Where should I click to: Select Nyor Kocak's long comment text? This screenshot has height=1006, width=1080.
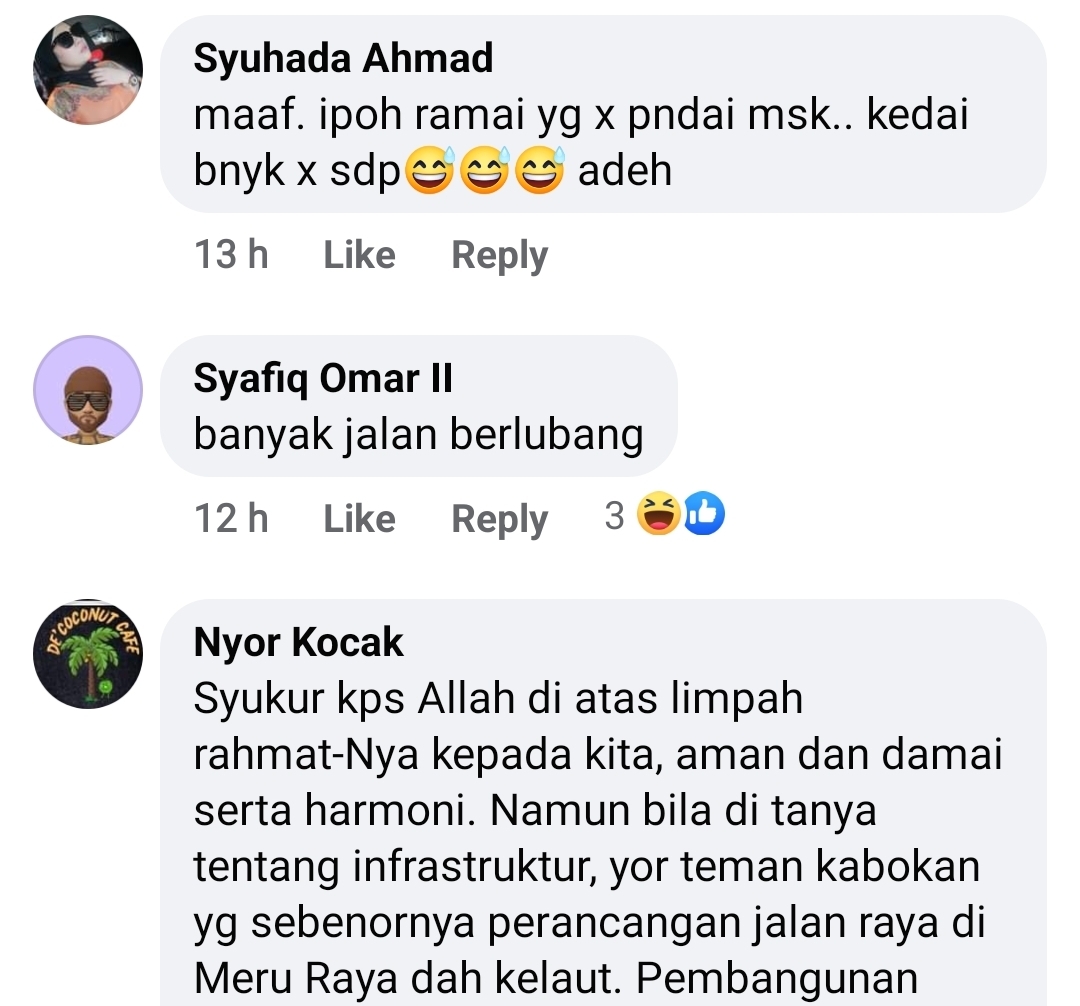[598, 838]
